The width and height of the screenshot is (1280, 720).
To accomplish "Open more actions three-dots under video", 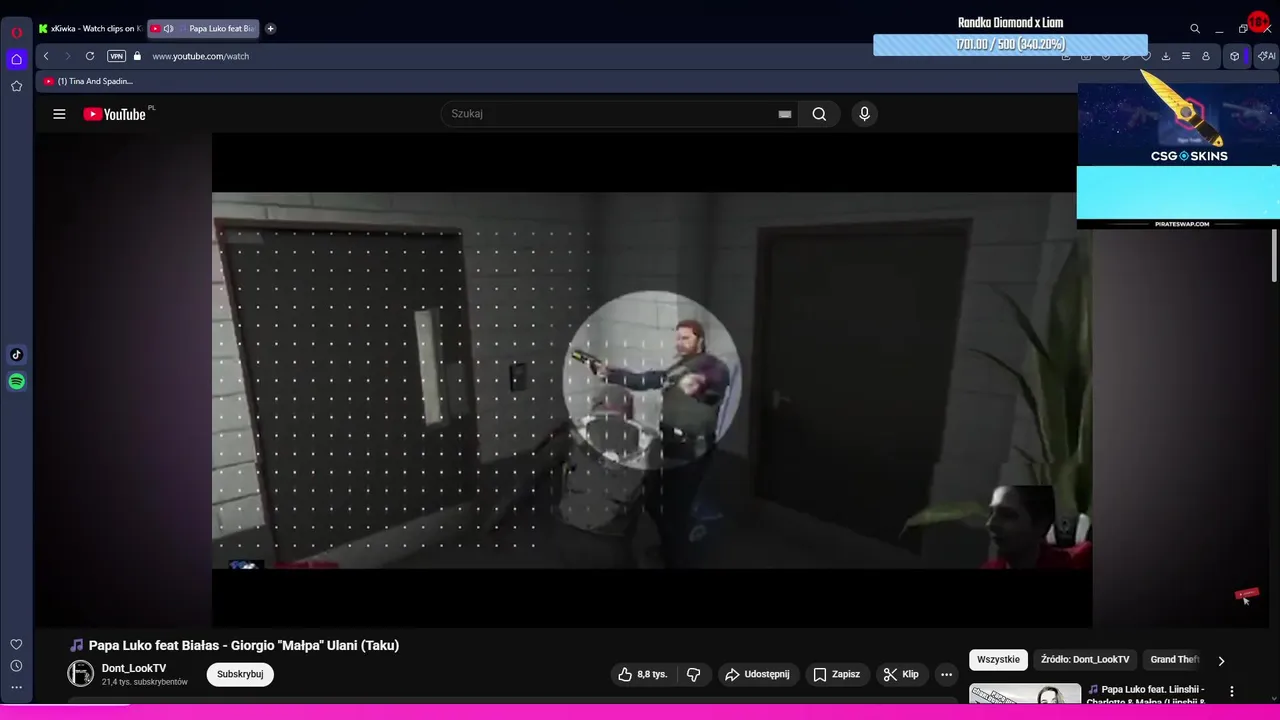I will (x=947, y=674).
